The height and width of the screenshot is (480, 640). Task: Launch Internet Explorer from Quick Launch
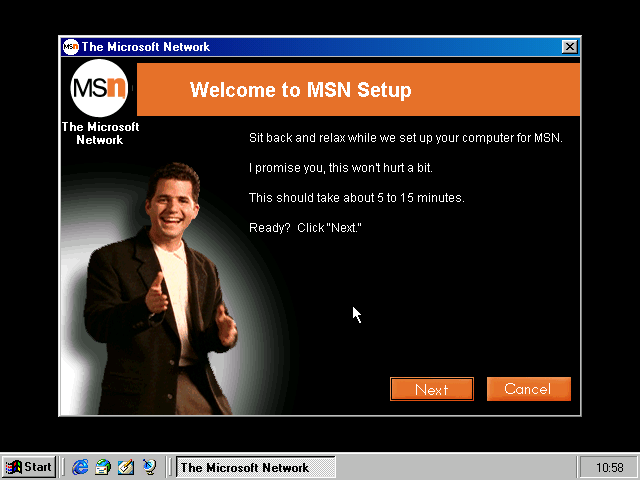click(80, 467)
